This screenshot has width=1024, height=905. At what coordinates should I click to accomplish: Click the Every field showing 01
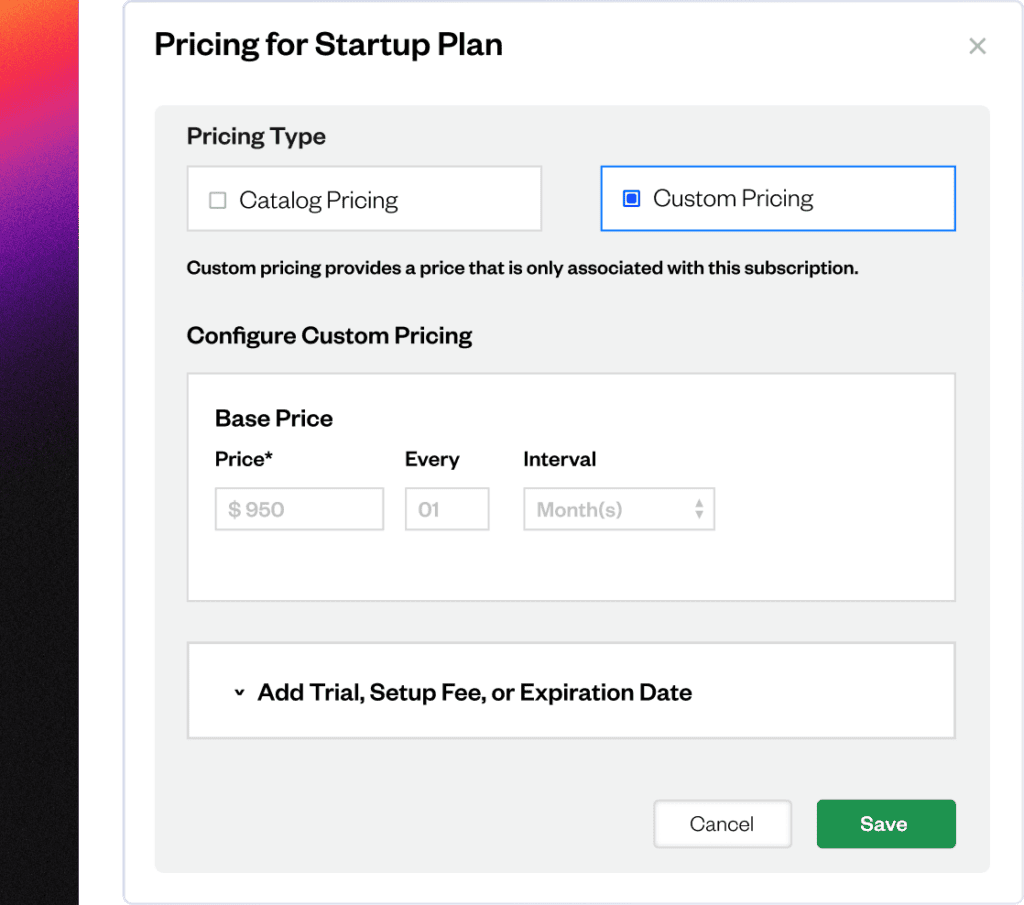tap(447, 509)
